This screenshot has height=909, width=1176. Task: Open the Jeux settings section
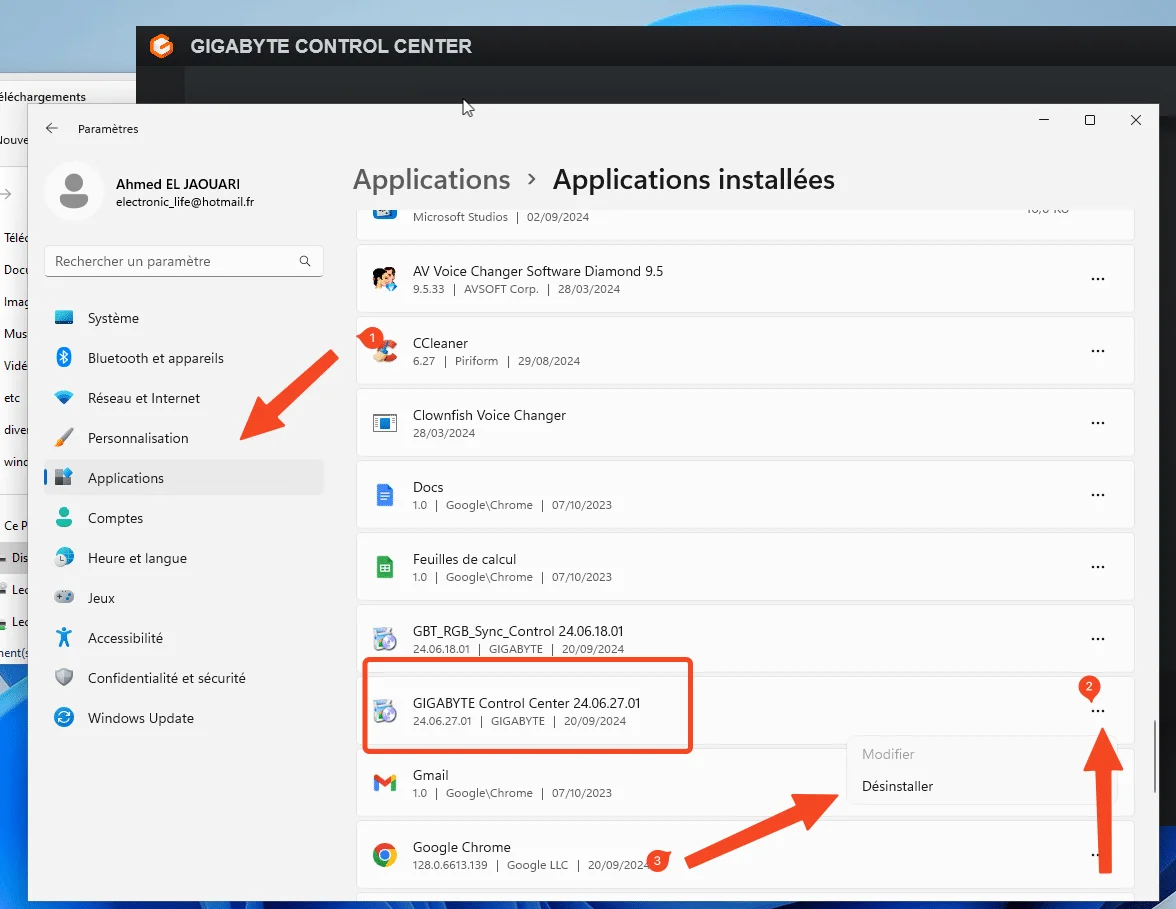tap(99, 597)
